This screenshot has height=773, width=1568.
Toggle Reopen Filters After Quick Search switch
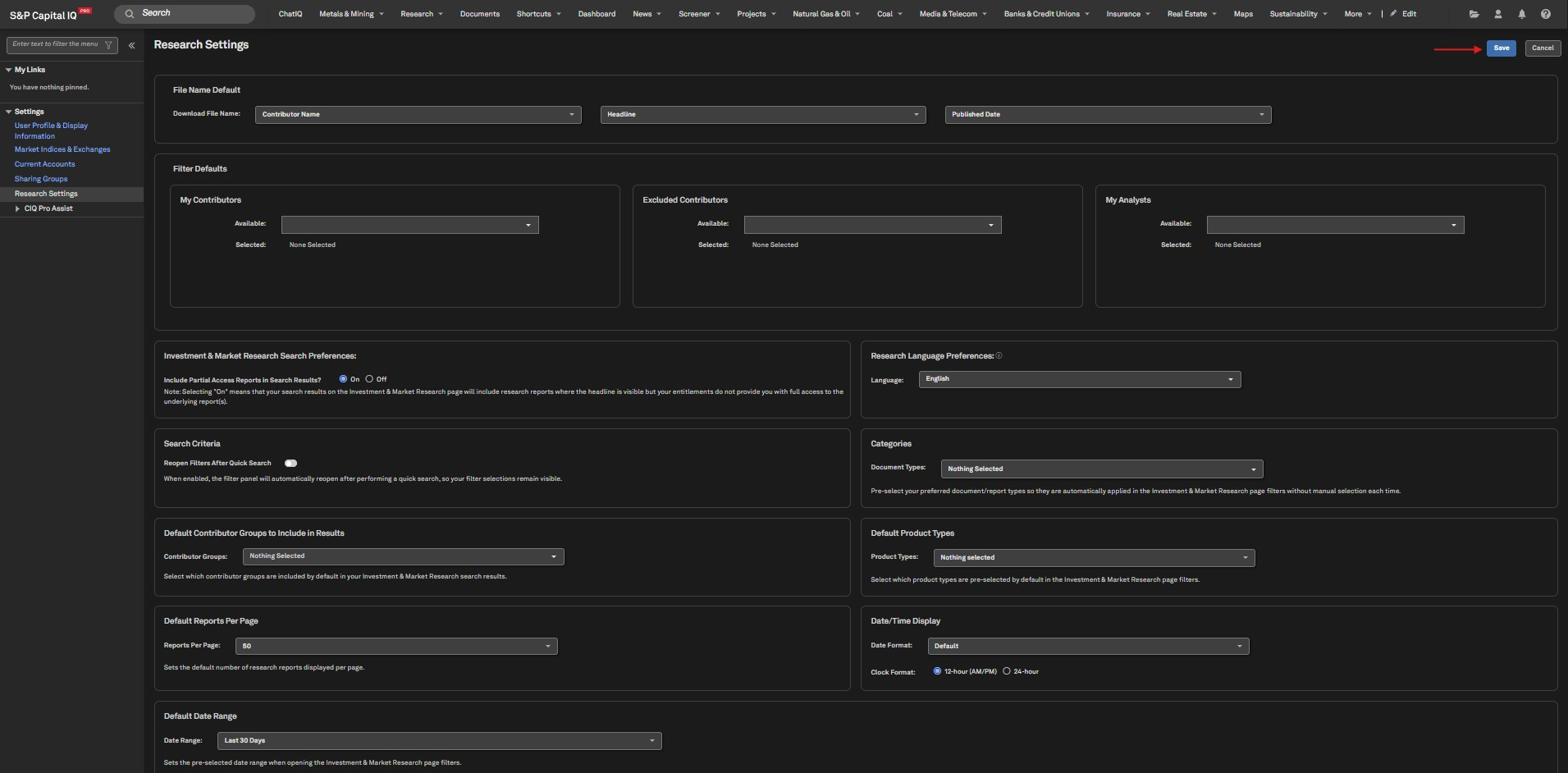(290, 463)
